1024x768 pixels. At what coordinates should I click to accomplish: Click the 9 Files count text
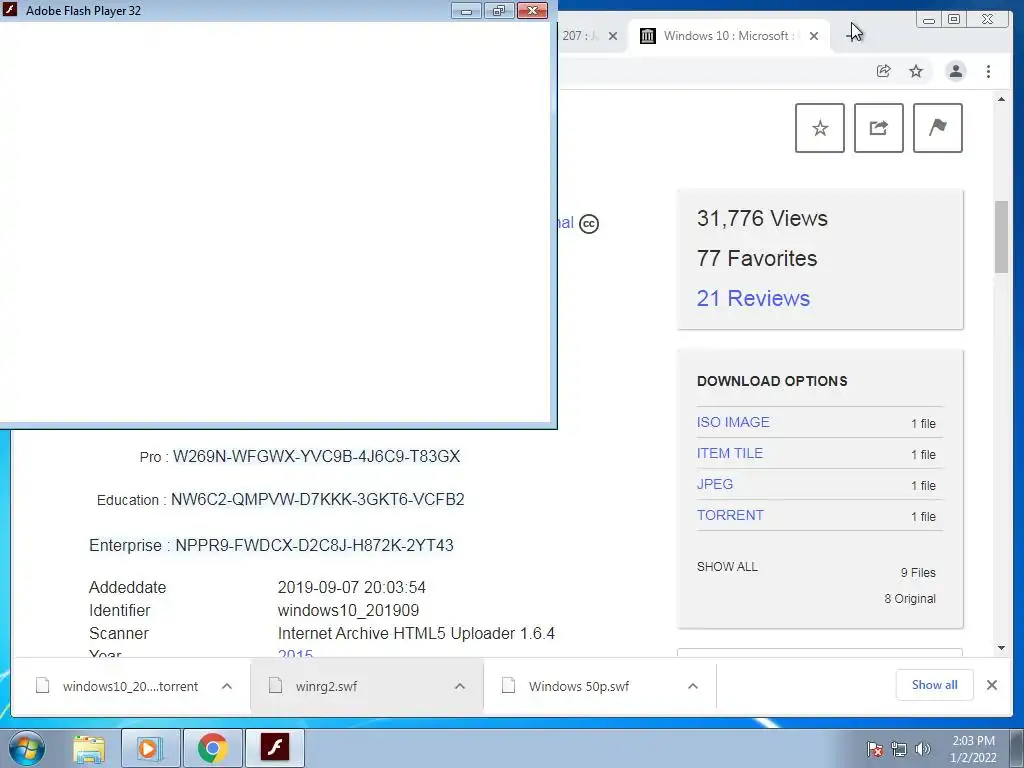point(918,573)
